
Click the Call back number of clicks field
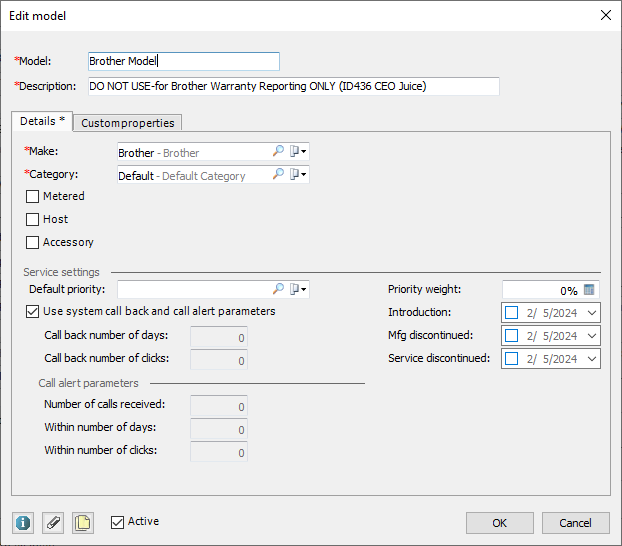click(x=219, y=360)
